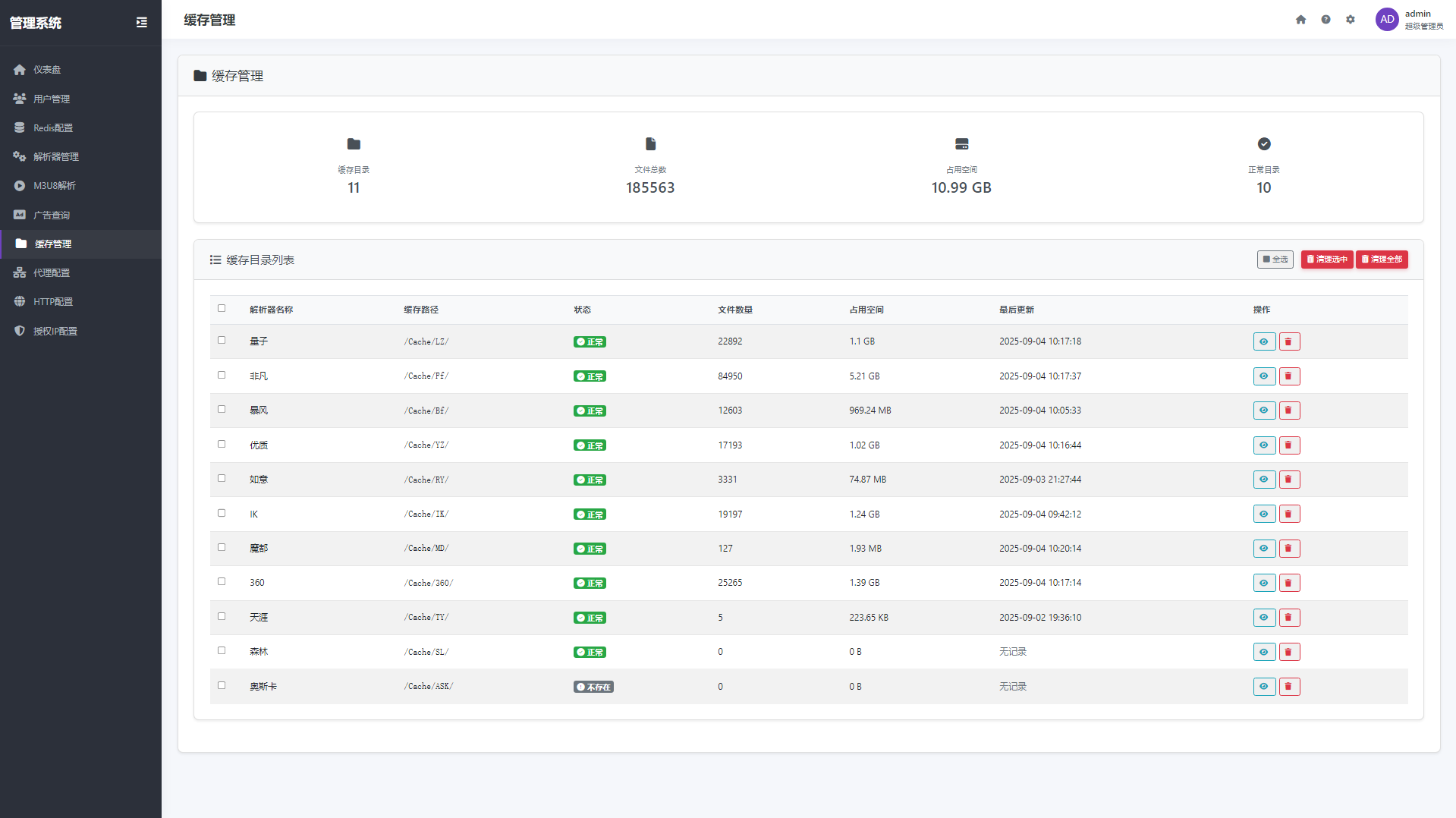Image resolution: width=1456 pixels, height=818 pixels.
Task: Check the 量子 row checkbox
Action: pyautogui.click(x=222, y=340)
